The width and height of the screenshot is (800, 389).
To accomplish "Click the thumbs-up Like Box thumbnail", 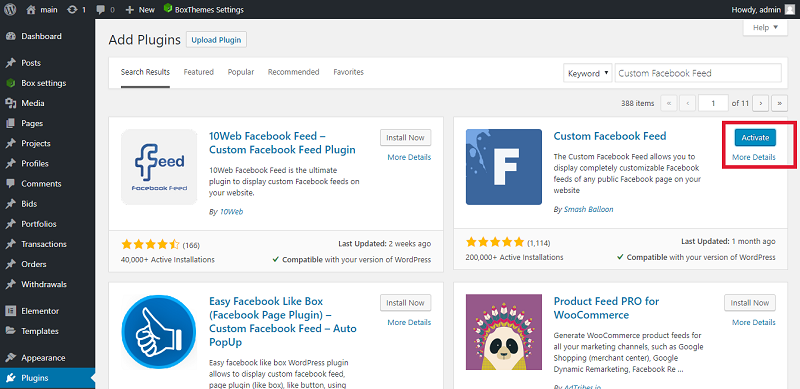I will (159, 332).
